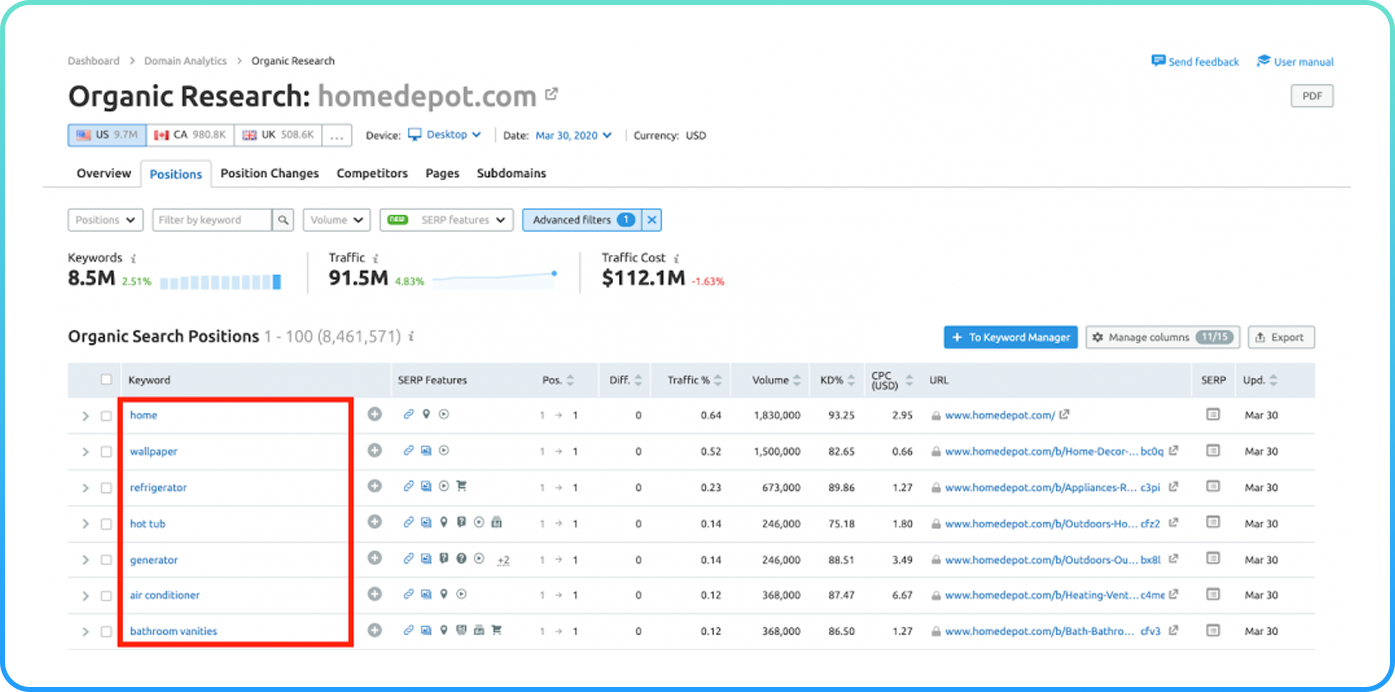Image resolution: width=1395 pixels, height=692 pixels.
Task: Switch to the Position Changes tab
Action: click(269, 173)
